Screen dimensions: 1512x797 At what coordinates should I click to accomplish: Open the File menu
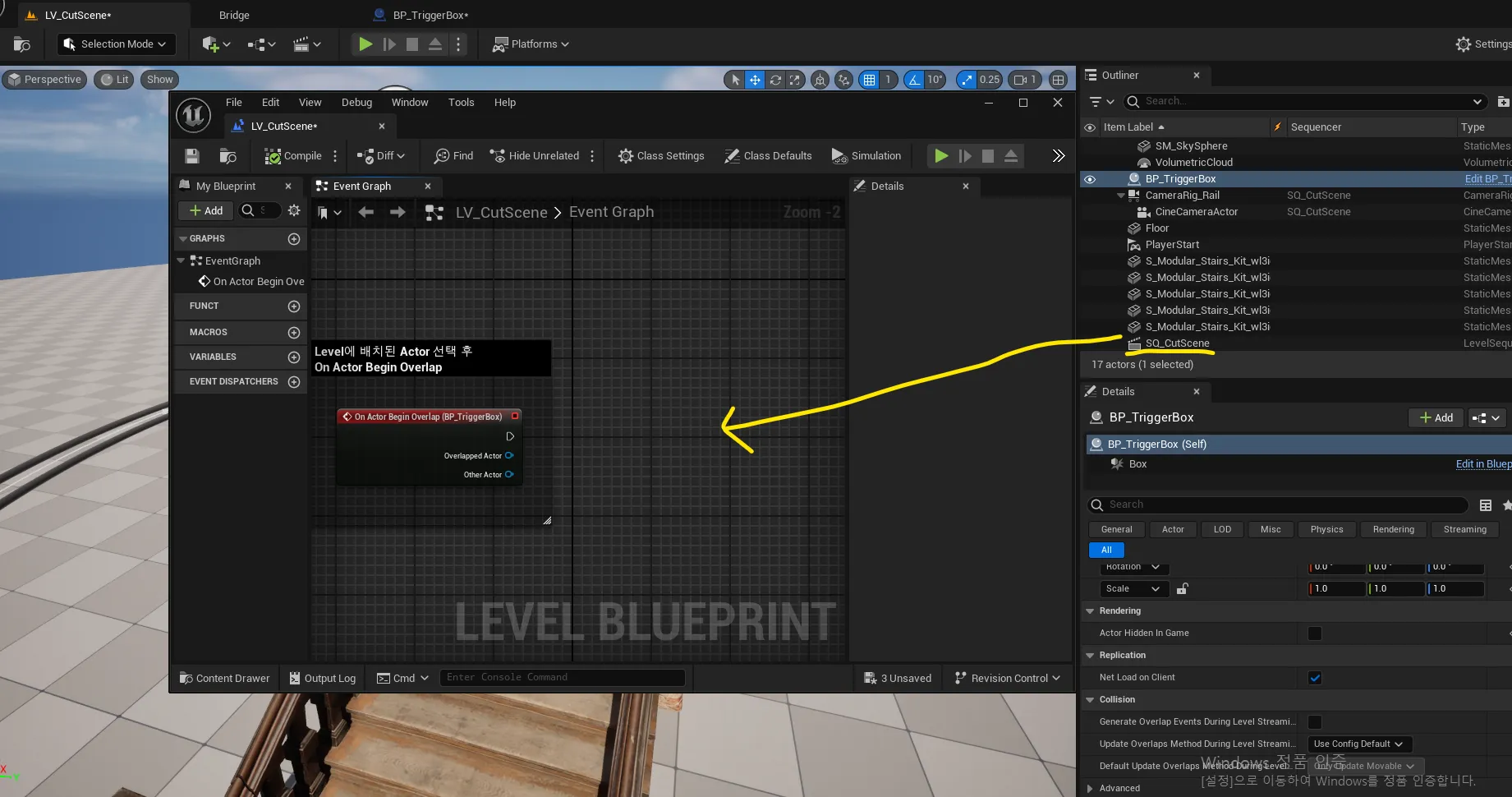pyautogui.click(x=234, y=103)
